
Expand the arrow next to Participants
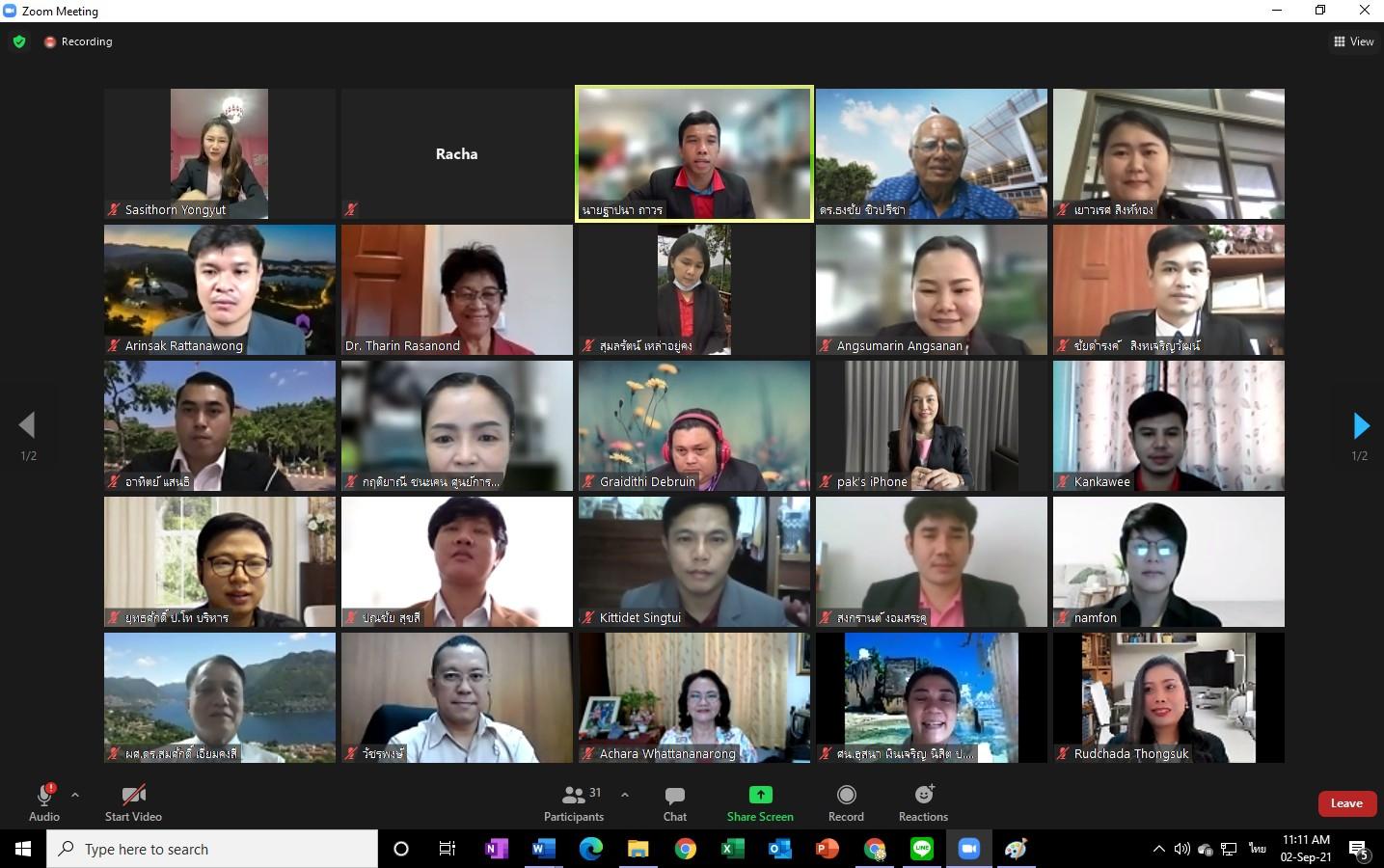(625, 795)
